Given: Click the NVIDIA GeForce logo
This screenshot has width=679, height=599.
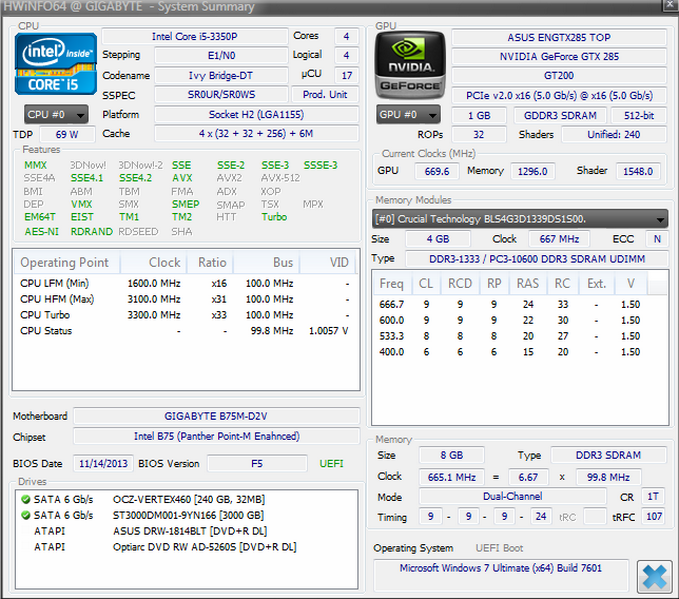Looking at the screenshot, I should (410, 65).
